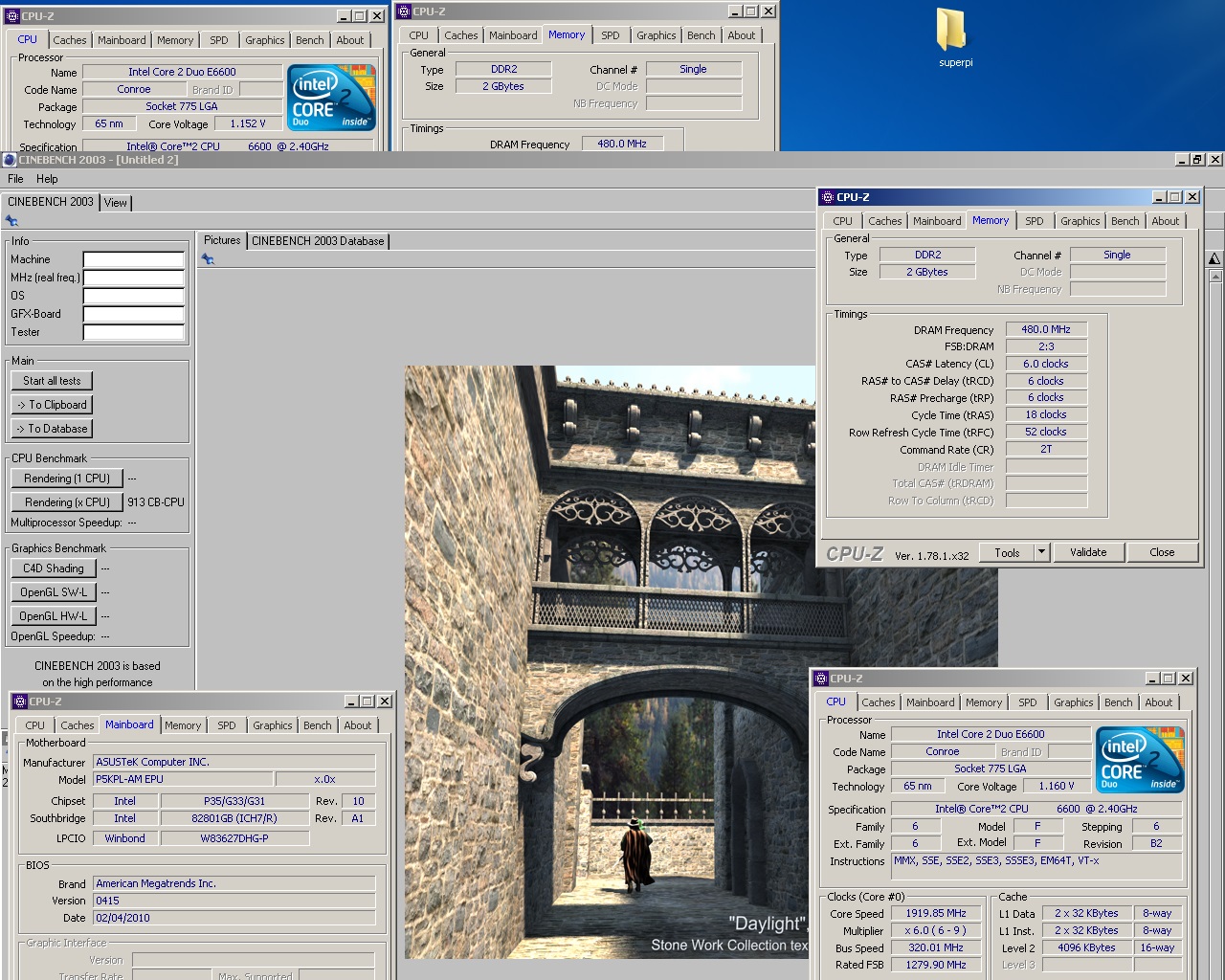Click Start all tests in CINEBENCH
This screenshot has width=1225, height=980.
53,381
